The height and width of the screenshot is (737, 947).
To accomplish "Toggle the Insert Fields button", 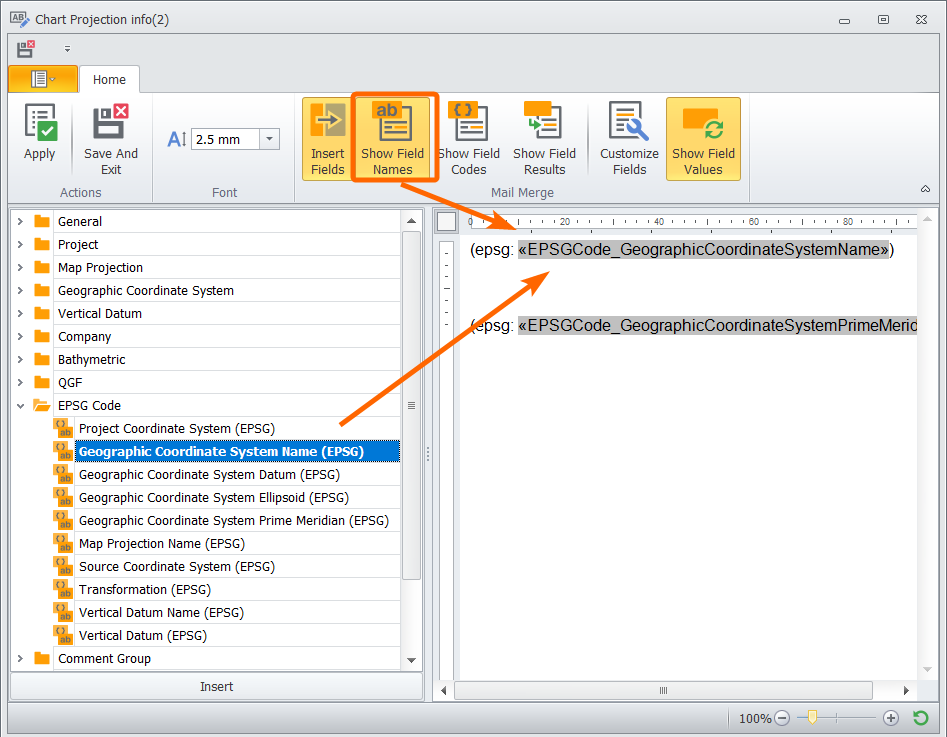I will [x=327, y=140].
